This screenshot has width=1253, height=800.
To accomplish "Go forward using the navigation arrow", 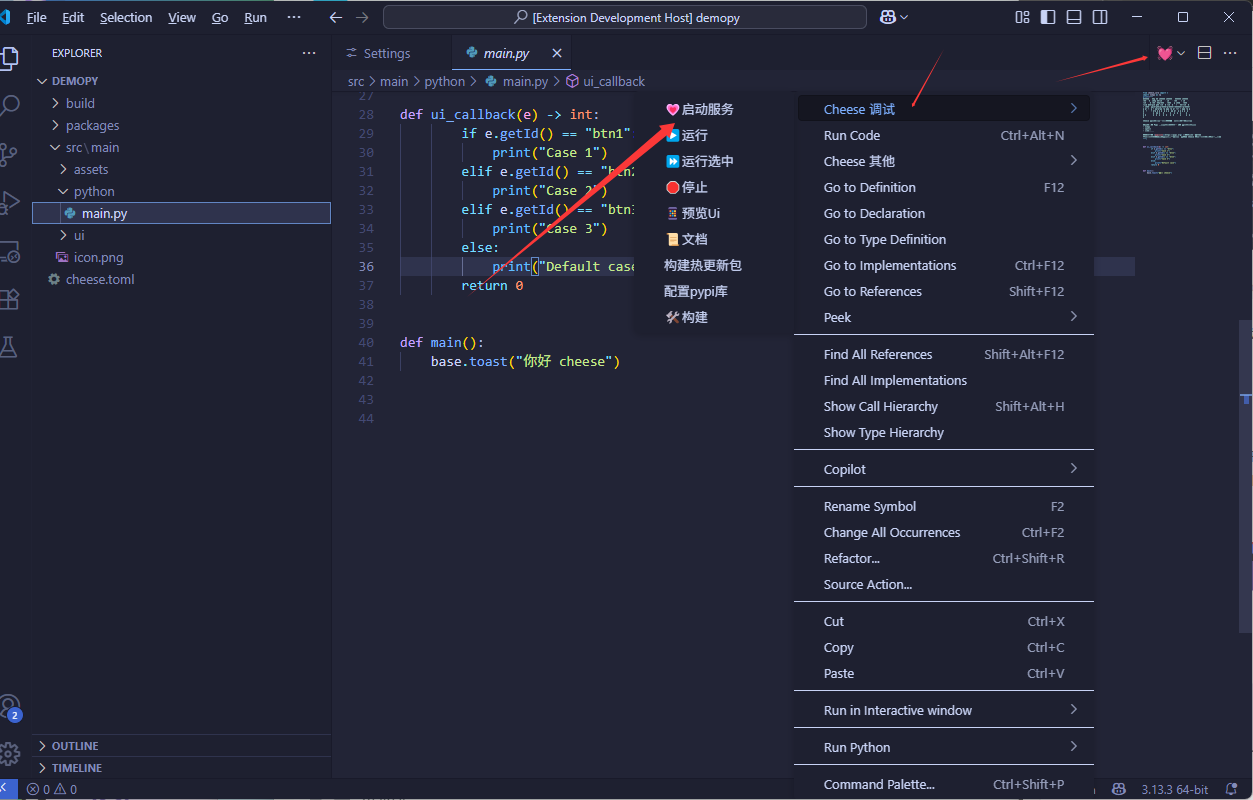I will point(362,17).
